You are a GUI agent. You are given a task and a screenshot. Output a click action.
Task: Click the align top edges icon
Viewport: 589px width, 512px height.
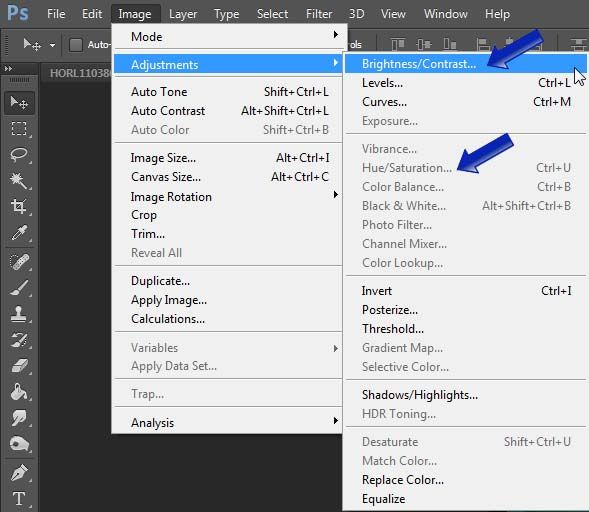pos(398,44)
